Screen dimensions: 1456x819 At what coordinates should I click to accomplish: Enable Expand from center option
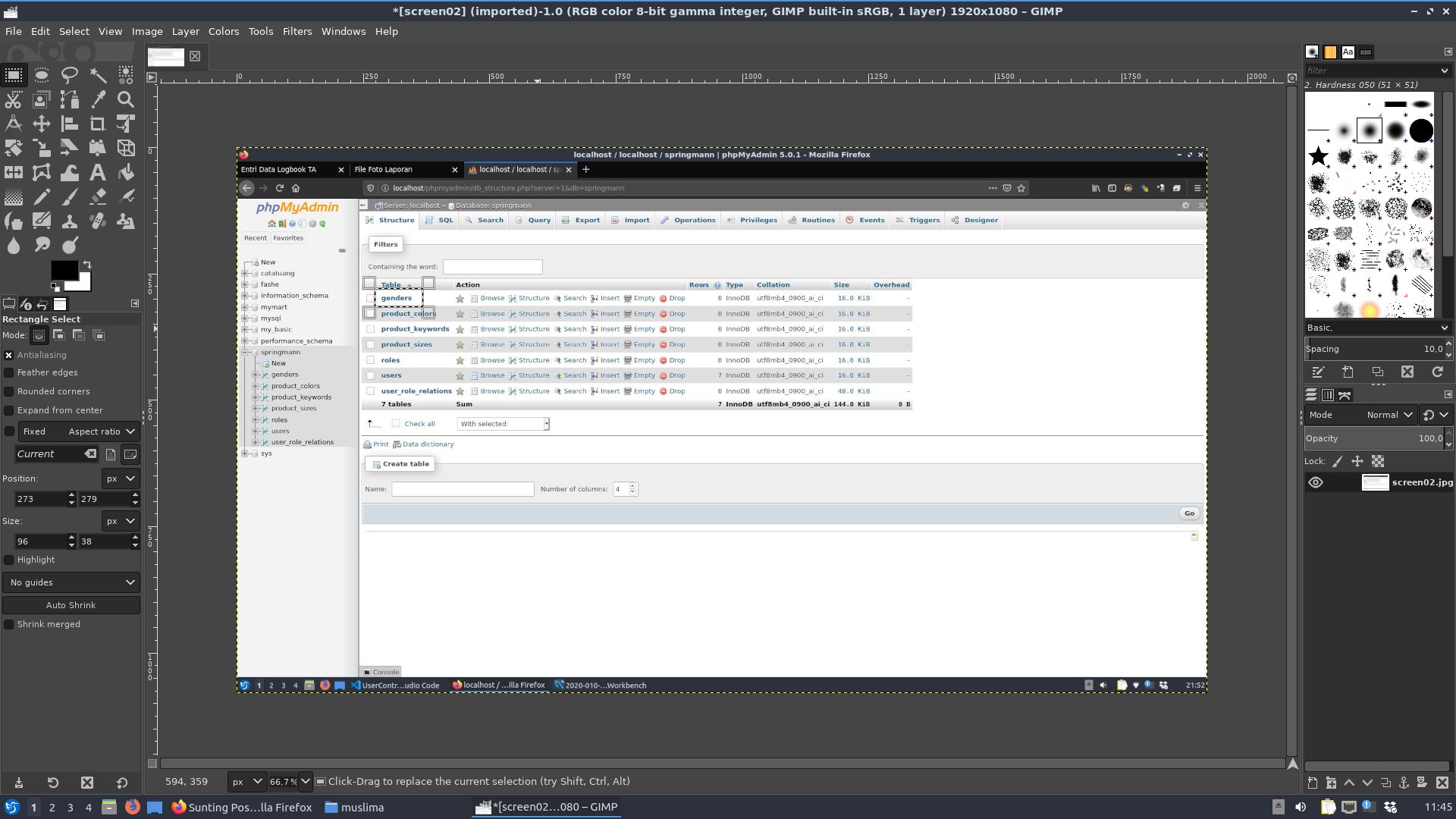pyautogui.click(x=9, y=410)
